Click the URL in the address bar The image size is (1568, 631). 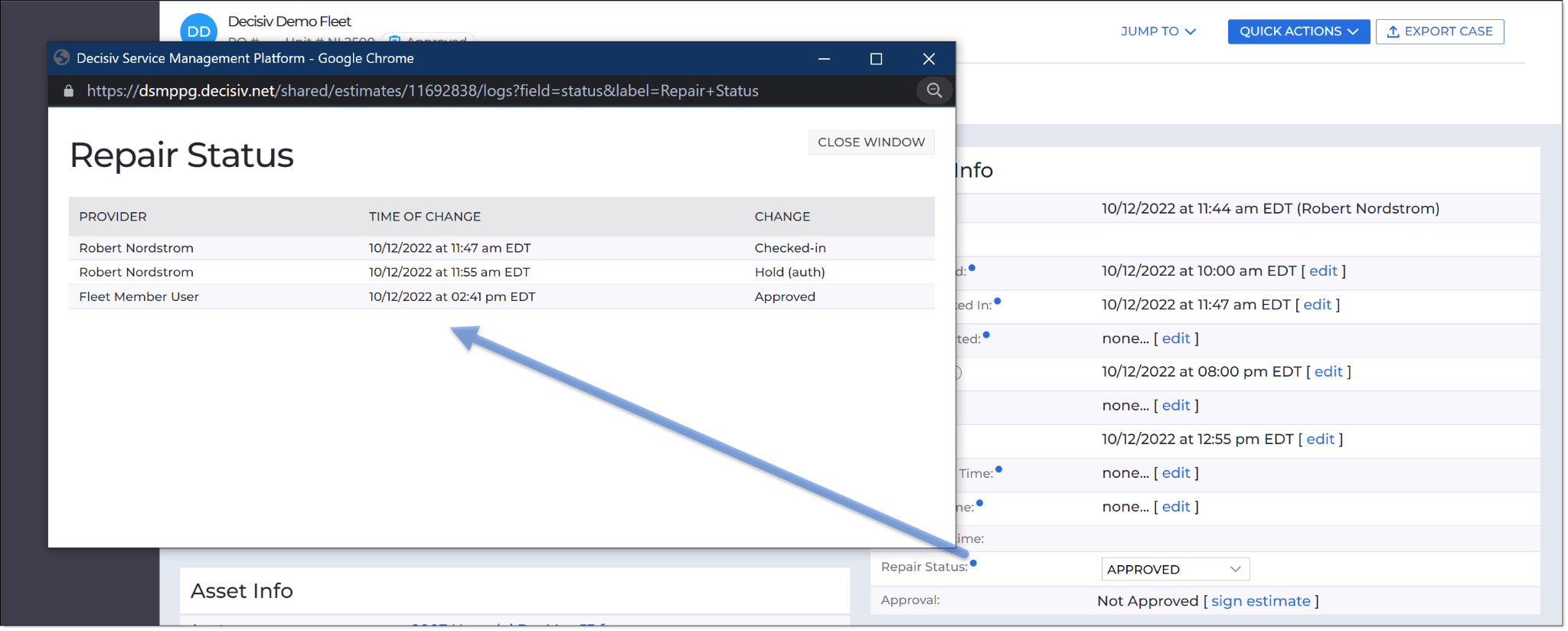(x=423, y=91)
